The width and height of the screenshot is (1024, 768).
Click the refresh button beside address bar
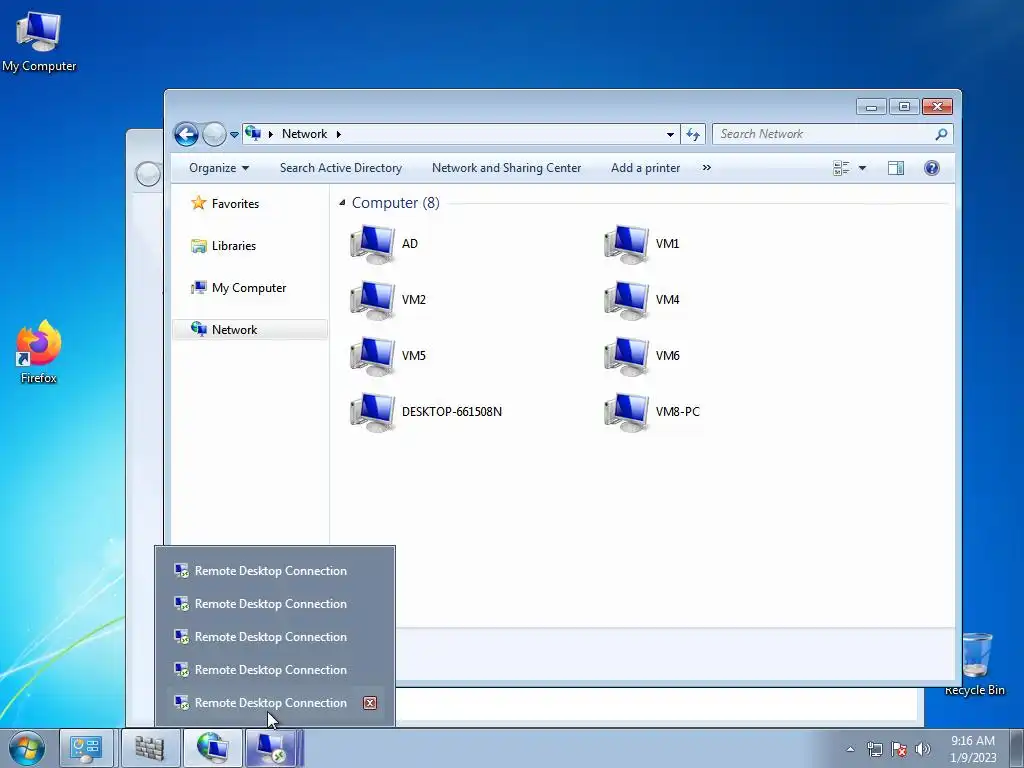(x=692, y=135)
